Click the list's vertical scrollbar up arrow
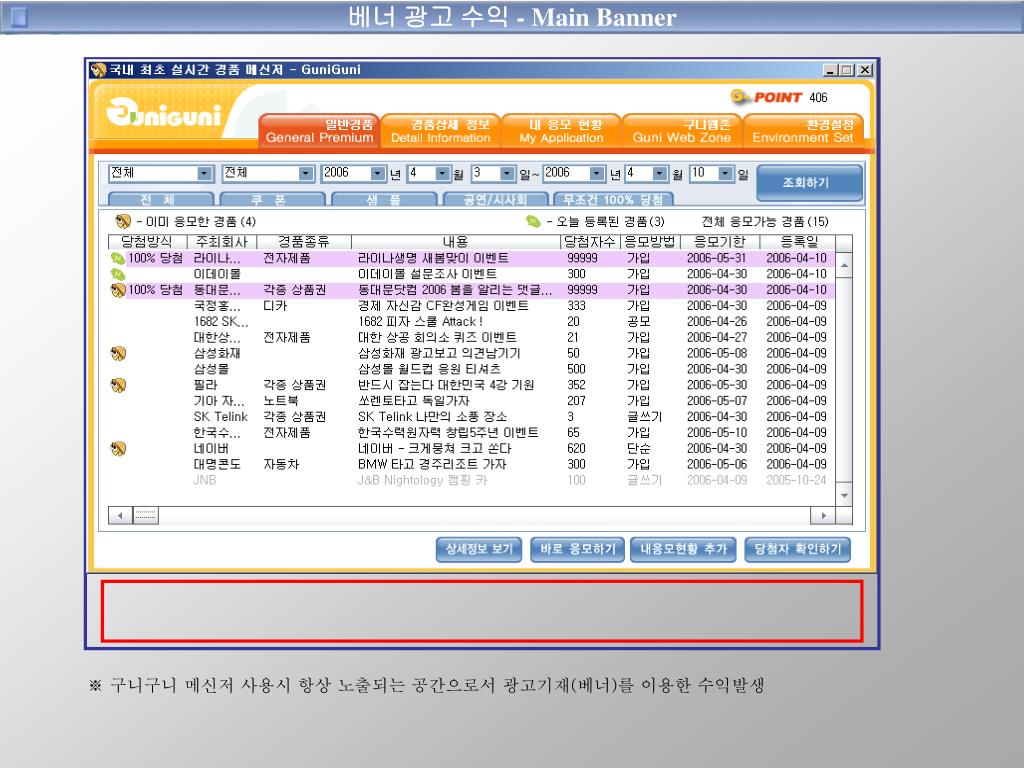Viewport: 1024px width, 768px height. [844, 265]
